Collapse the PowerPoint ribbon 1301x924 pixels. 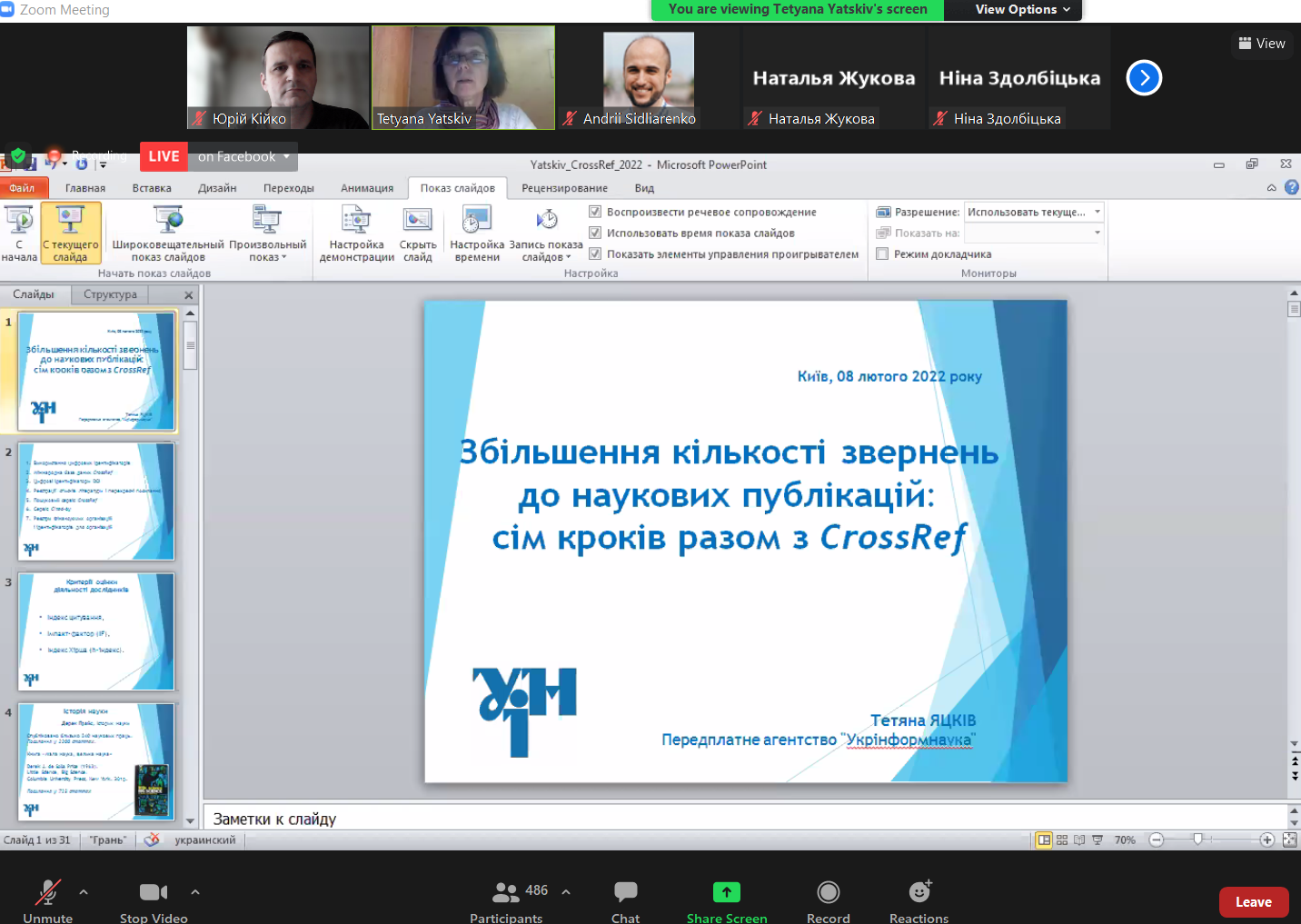click(x=1272, y=188)
